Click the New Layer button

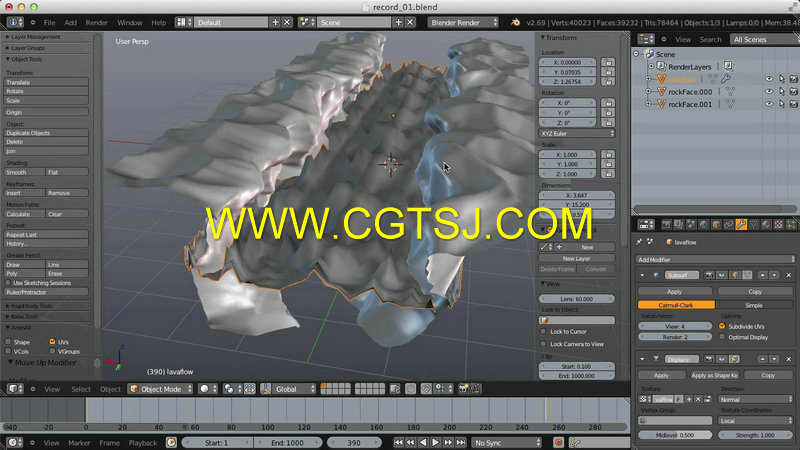coord(577,259)
